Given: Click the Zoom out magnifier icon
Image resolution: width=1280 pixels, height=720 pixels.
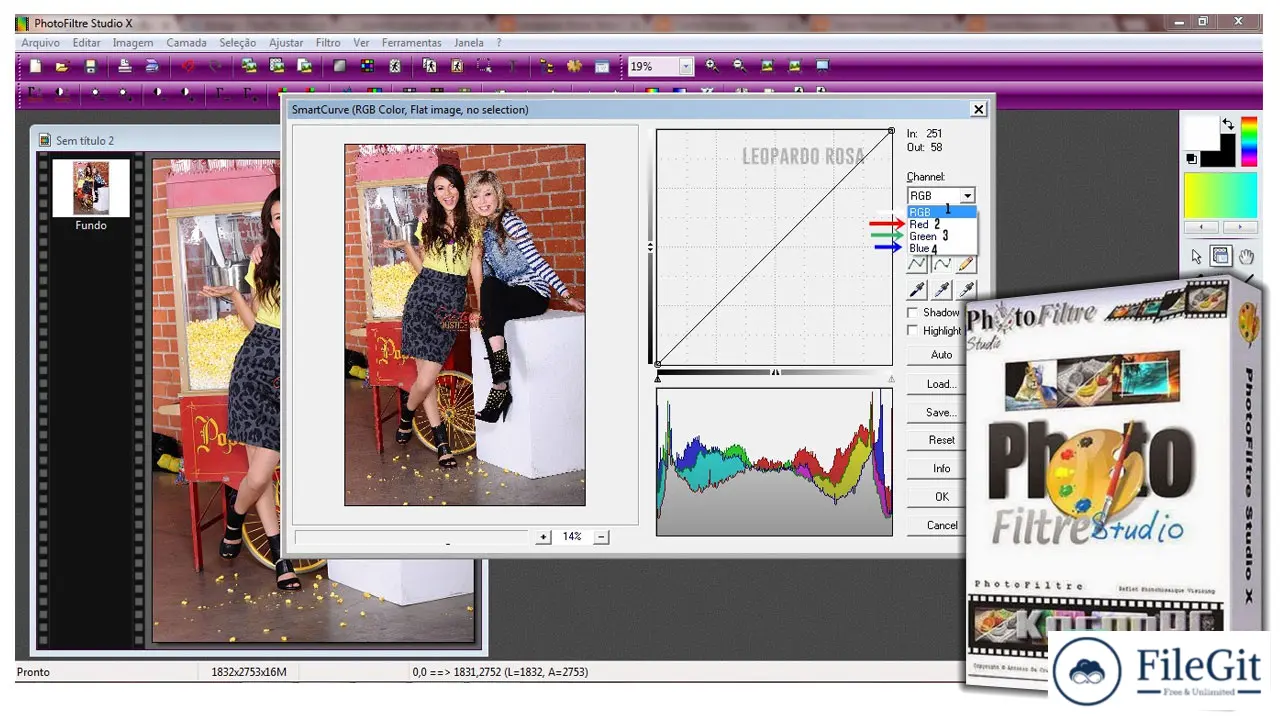Looking at the screenshot, I should [x=740, y=66].
